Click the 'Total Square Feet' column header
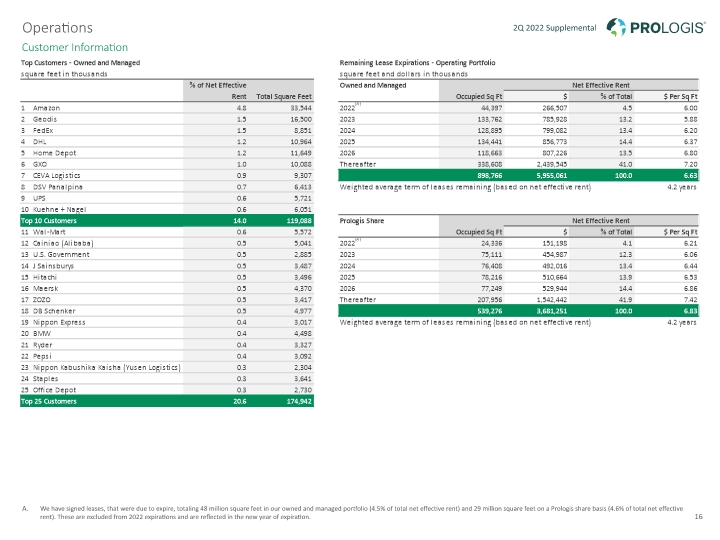Viewport: 720px width, 540px height. click(x=284, y=96)
